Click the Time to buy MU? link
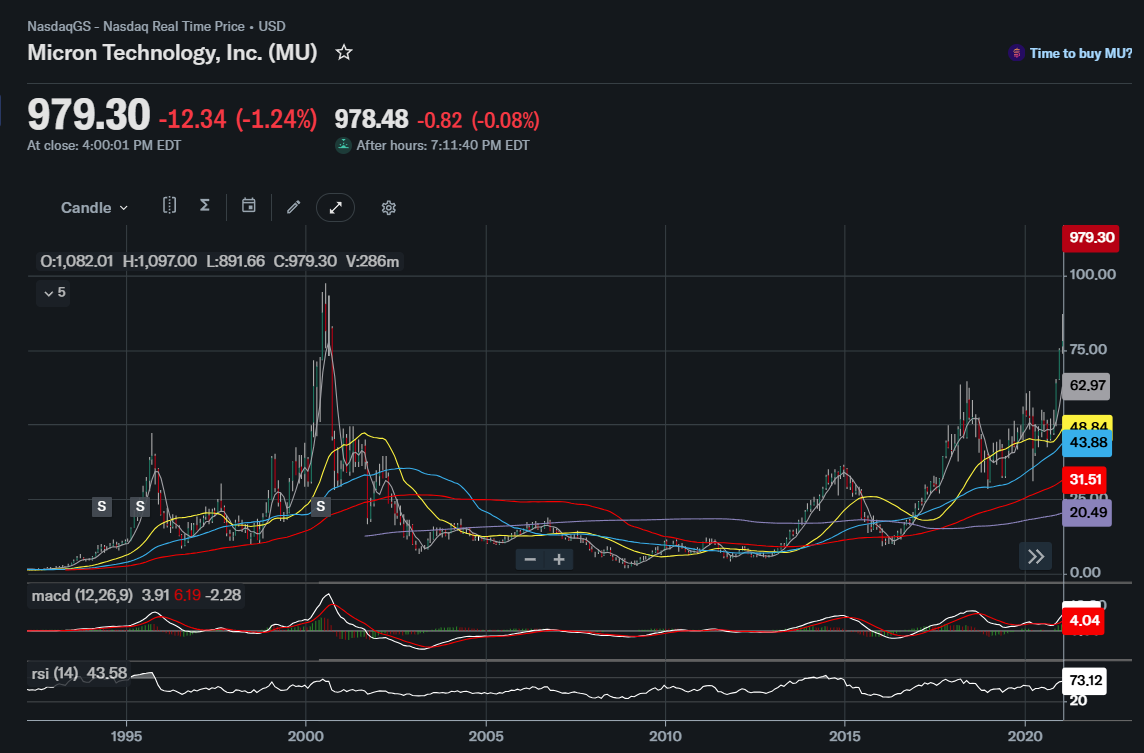Screen dimensions: 1144x753 coord(1081,53)
